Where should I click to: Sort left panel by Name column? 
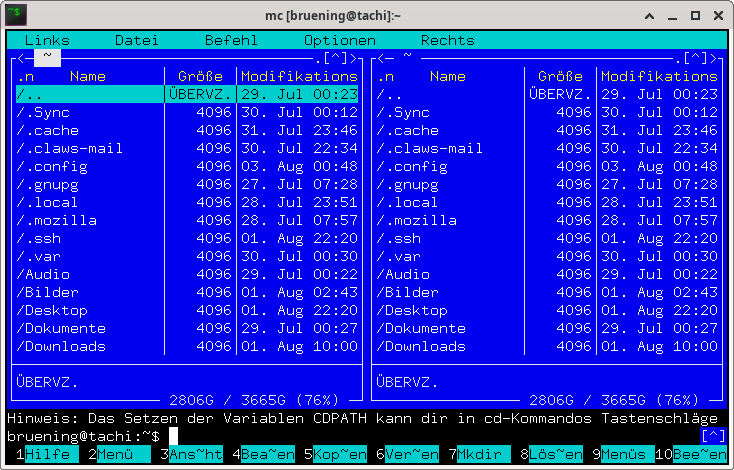coord(88,76)
